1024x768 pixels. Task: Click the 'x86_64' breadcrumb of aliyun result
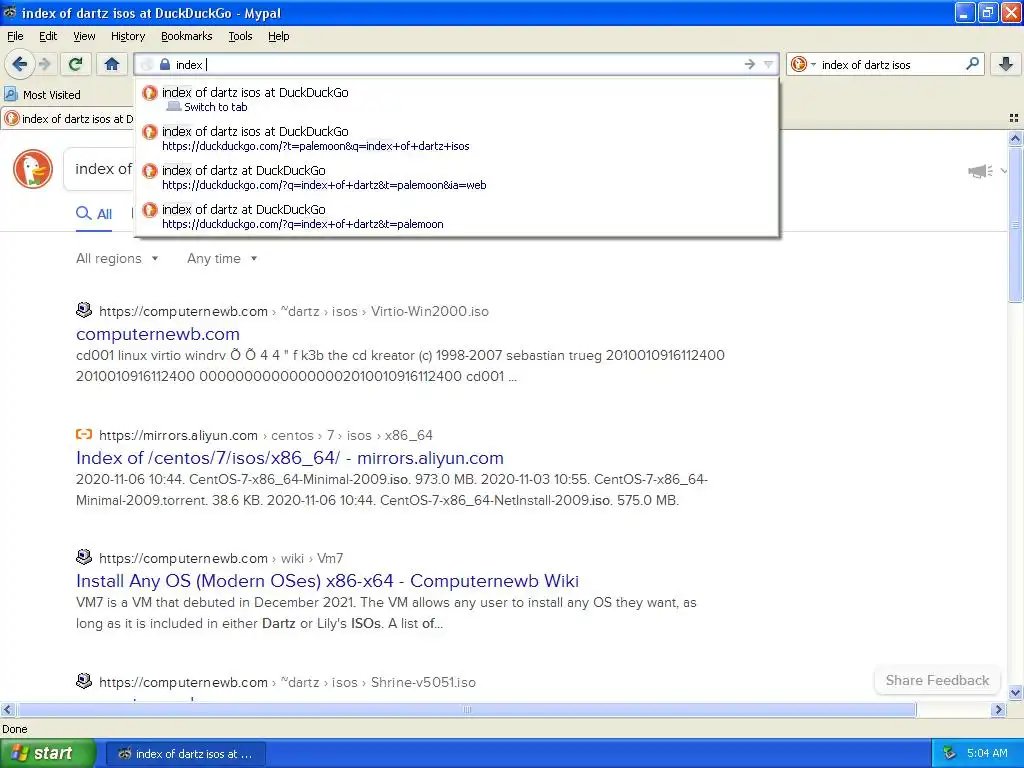tap(408, 435)
